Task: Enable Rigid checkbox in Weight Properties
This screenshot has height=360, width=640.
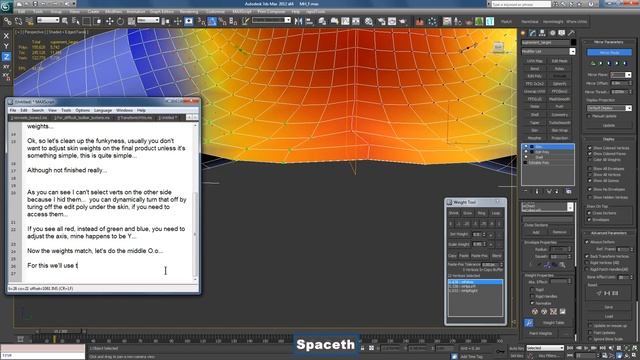Action: [x=532, y=289]
